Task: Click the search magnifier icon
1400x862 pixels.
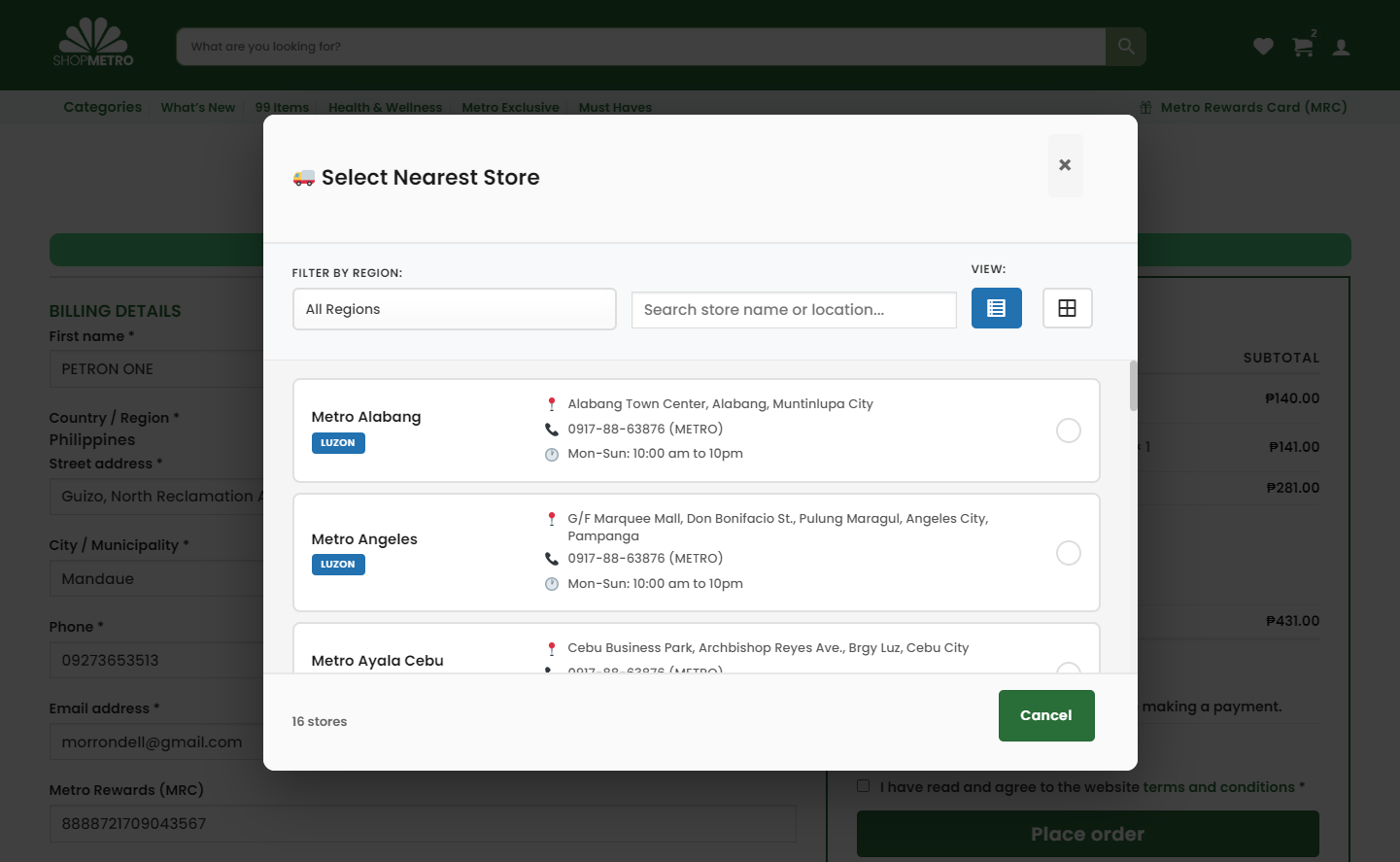Action: [1126, 46]
